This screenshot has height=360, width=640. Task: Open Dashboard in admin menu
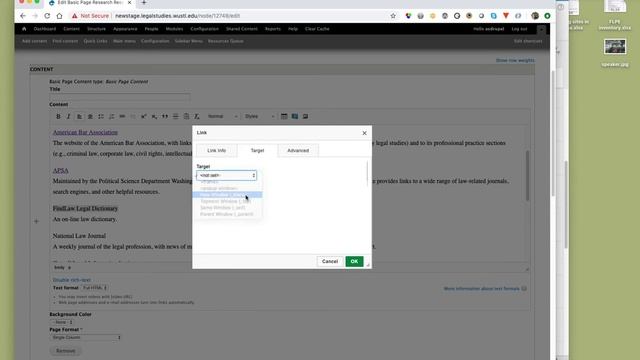coord(45,29)
